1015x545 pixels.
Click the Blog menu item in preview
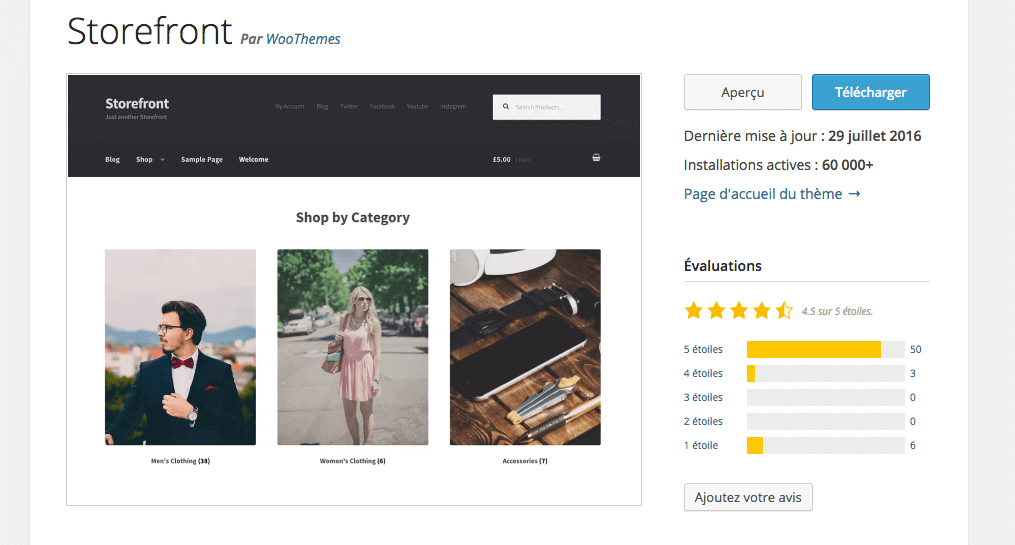coord(112,159)
